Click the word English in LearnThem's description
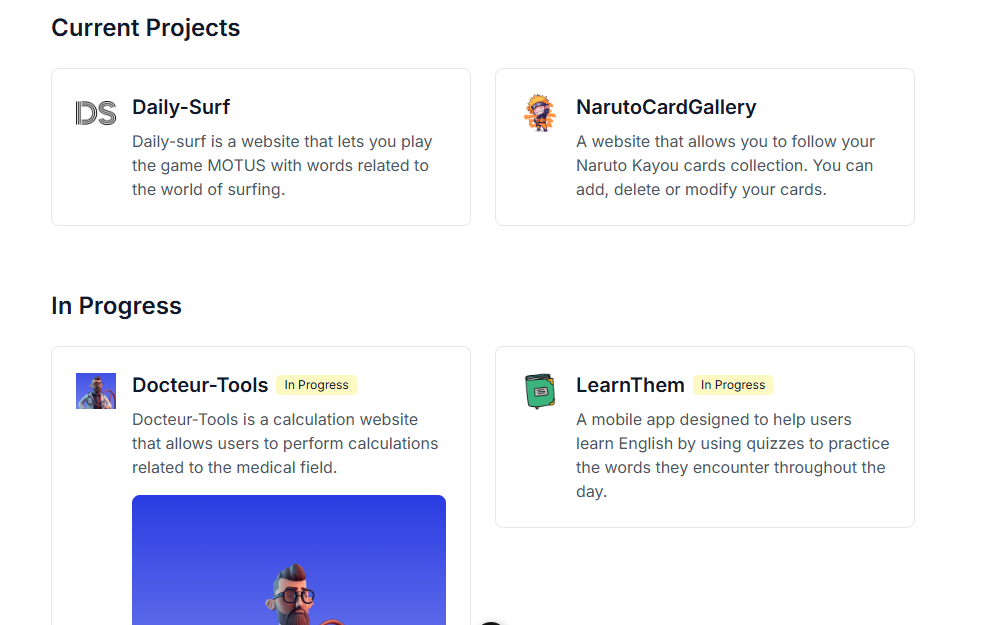 click(653, 444)
